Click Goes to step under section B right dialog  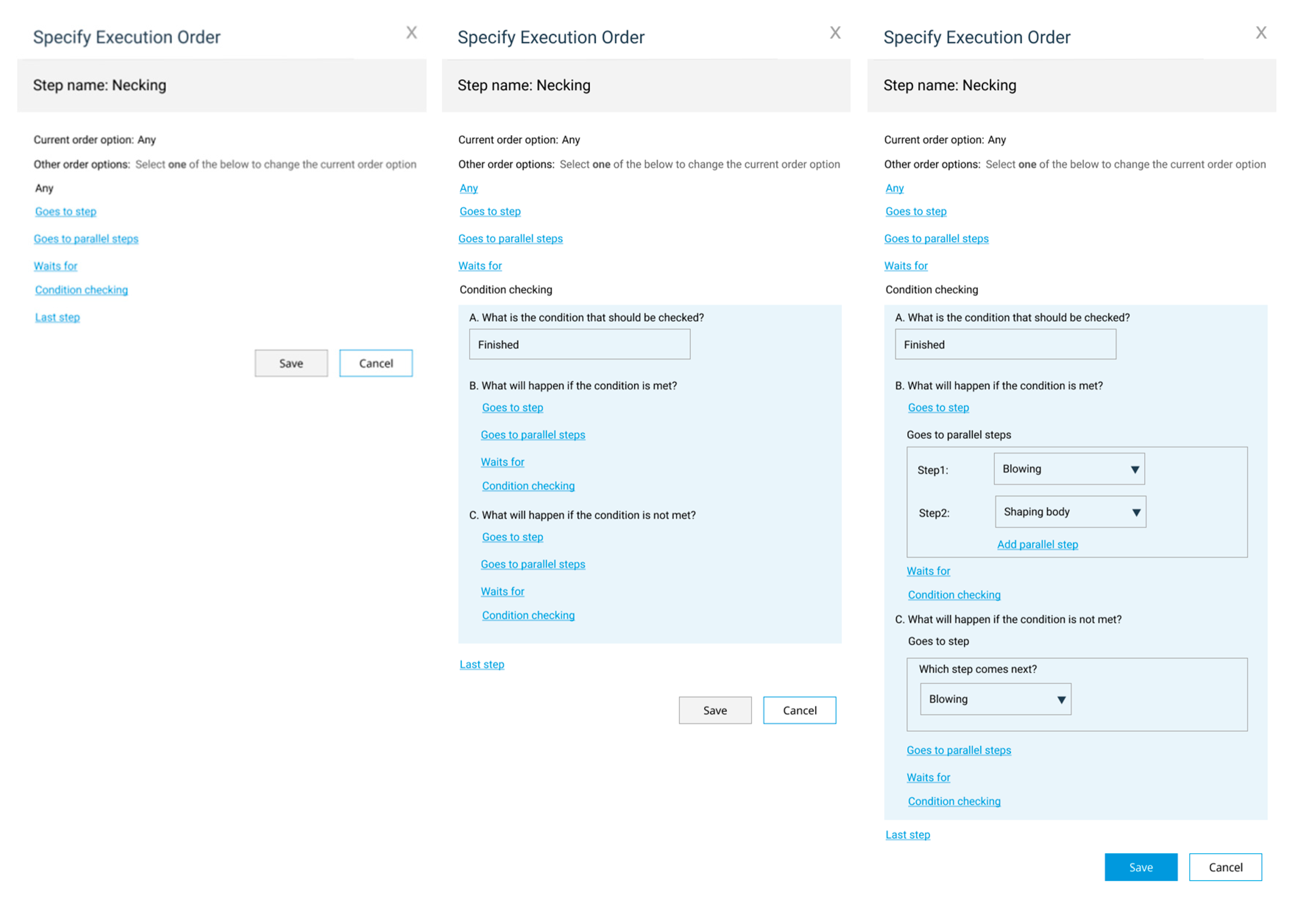pyautogui.click(x=938, y=407)
